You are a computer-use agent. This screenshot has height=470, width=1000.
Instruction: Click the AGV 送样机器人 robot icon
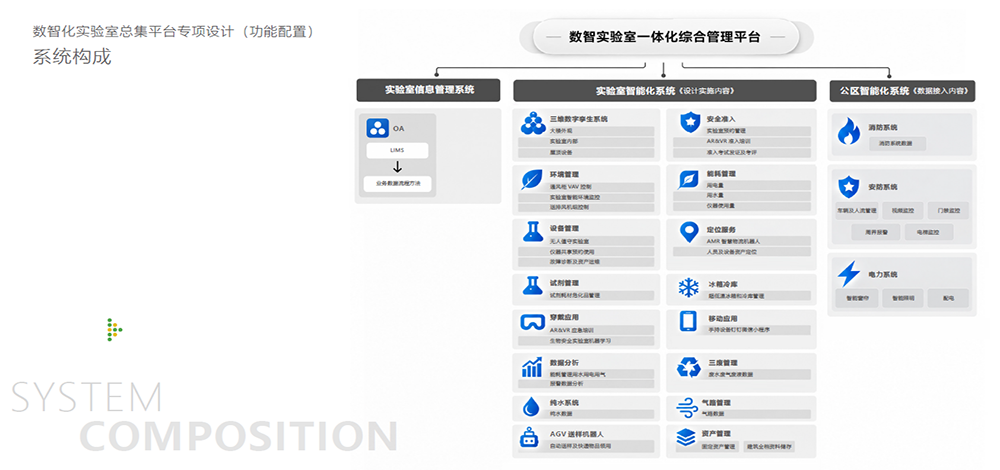pyautogui.click(x=530, y=436)
